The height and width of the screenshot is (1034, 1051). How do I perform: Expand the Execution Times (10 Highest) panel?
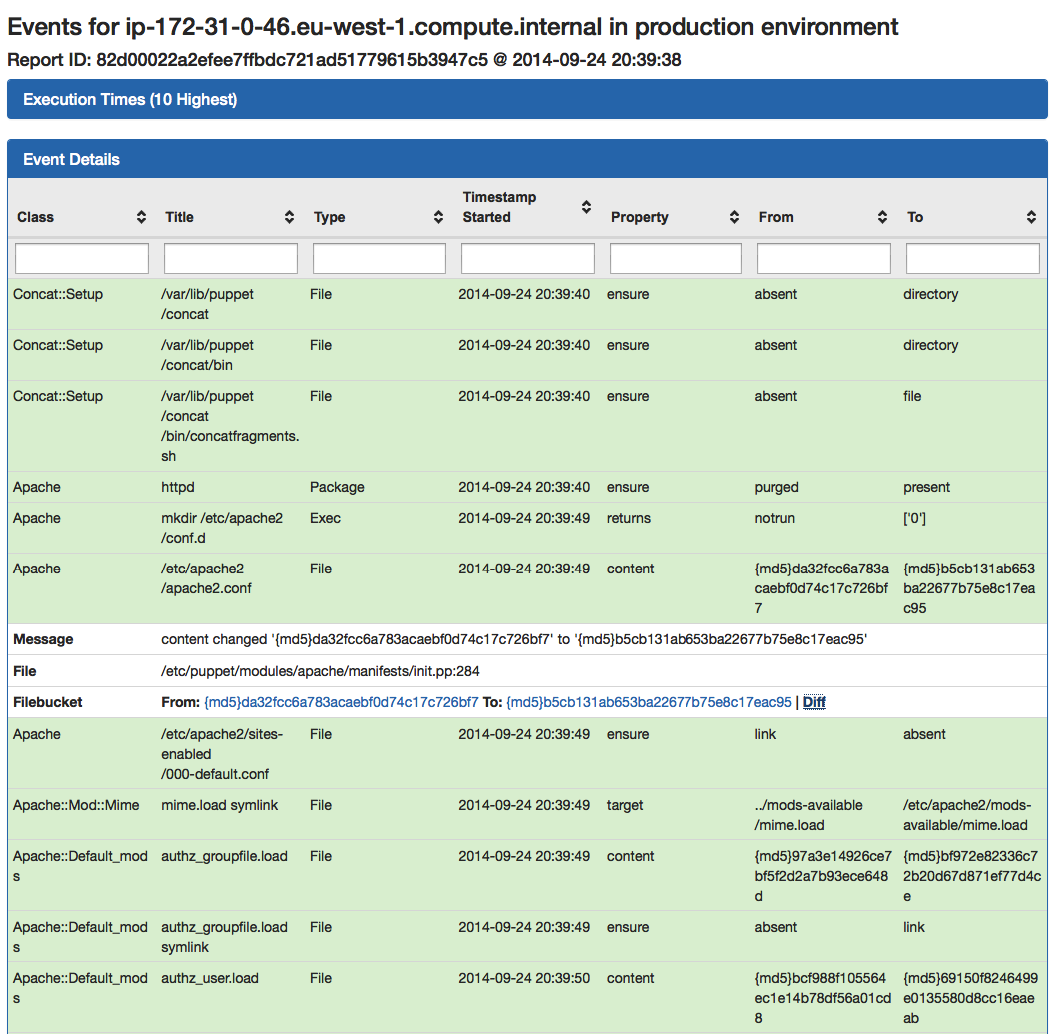point(527,99)
